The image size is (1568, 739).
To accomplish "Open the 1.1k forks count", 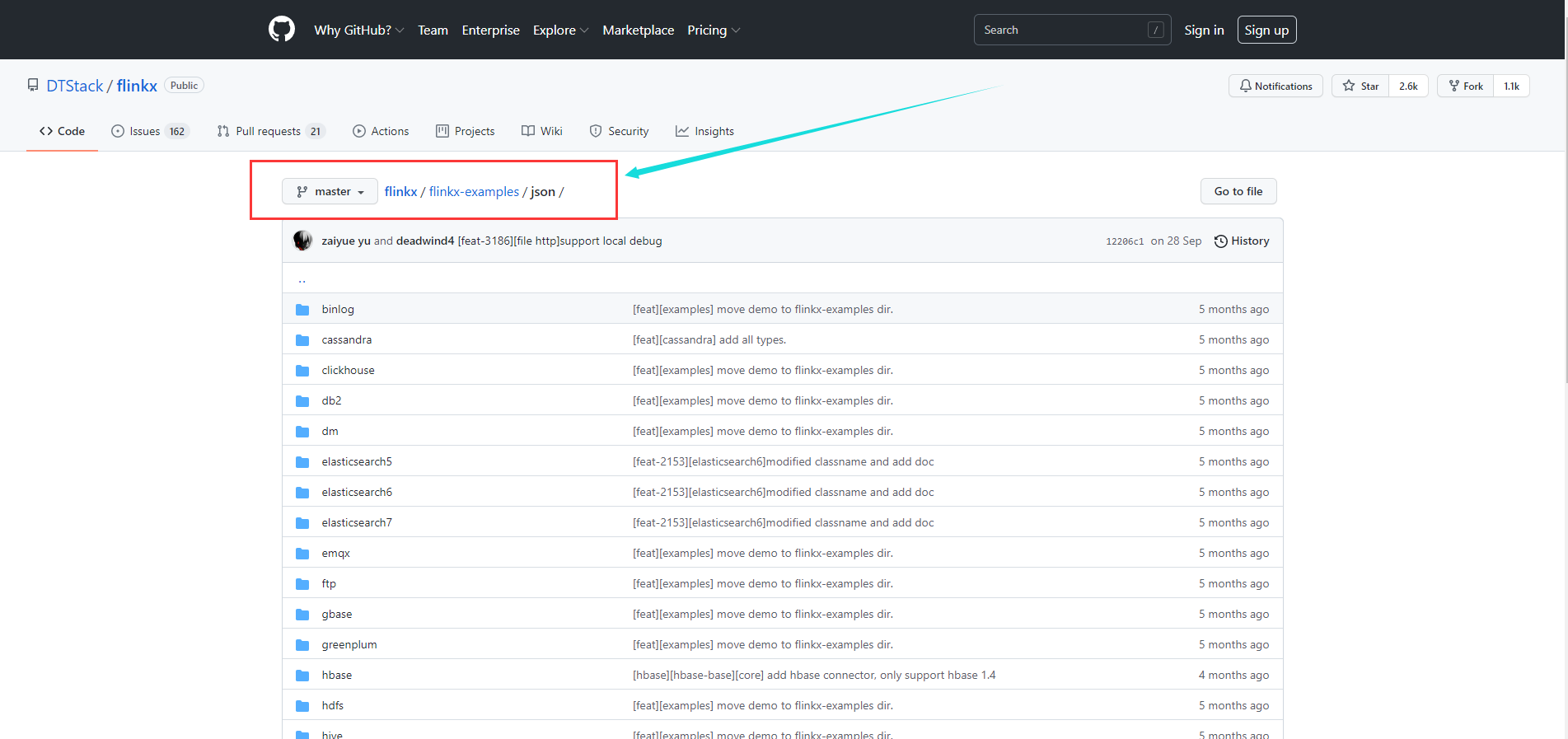I will [x=1511, y=86].
